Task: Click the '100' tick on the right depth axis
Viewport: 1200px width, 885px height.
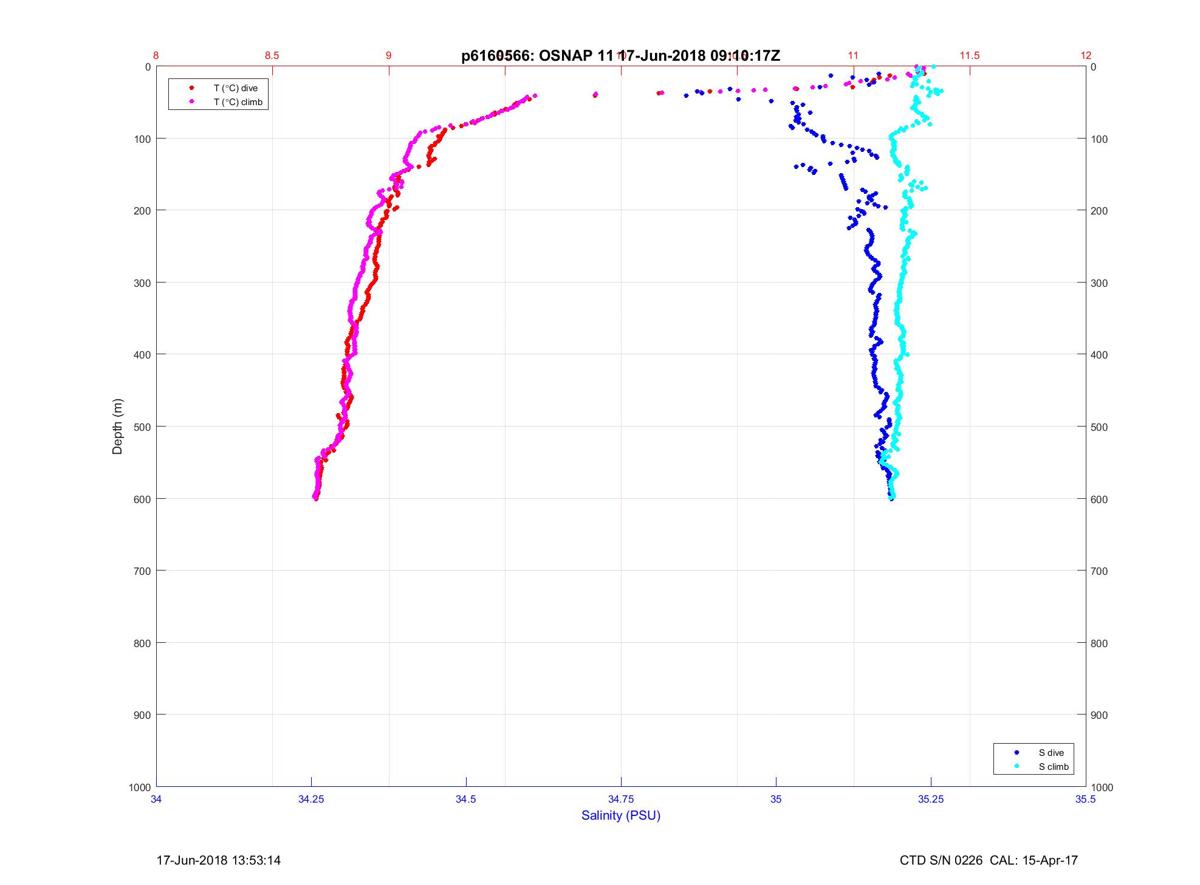Action: pos(1102,139)
